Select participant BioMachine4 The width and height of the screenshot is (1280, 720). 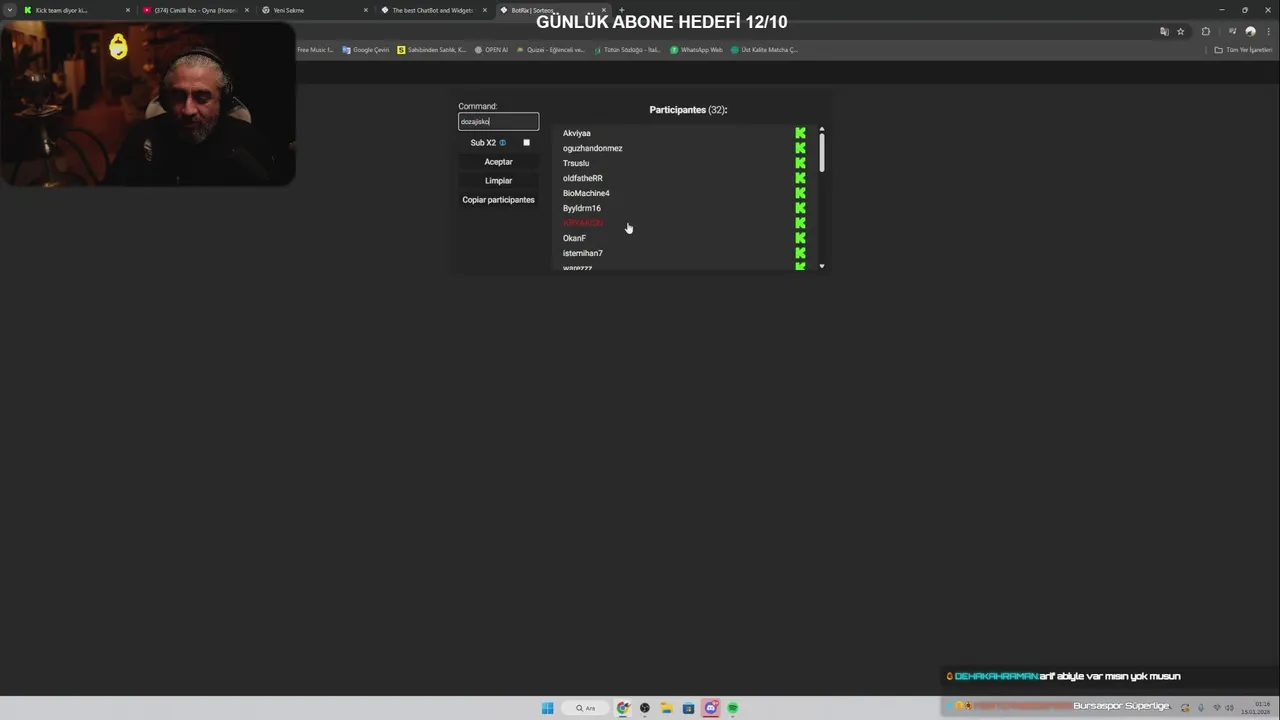(586, 193)
